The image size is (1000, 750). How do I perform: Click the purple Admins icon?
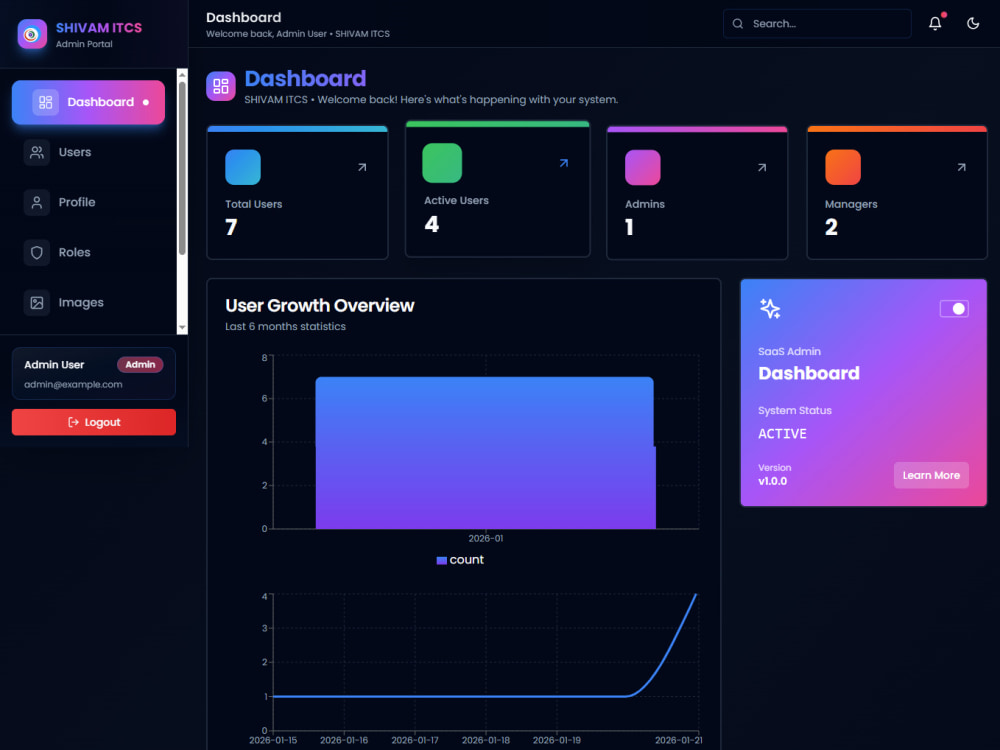pyautogui.click(x=643, y=167)
